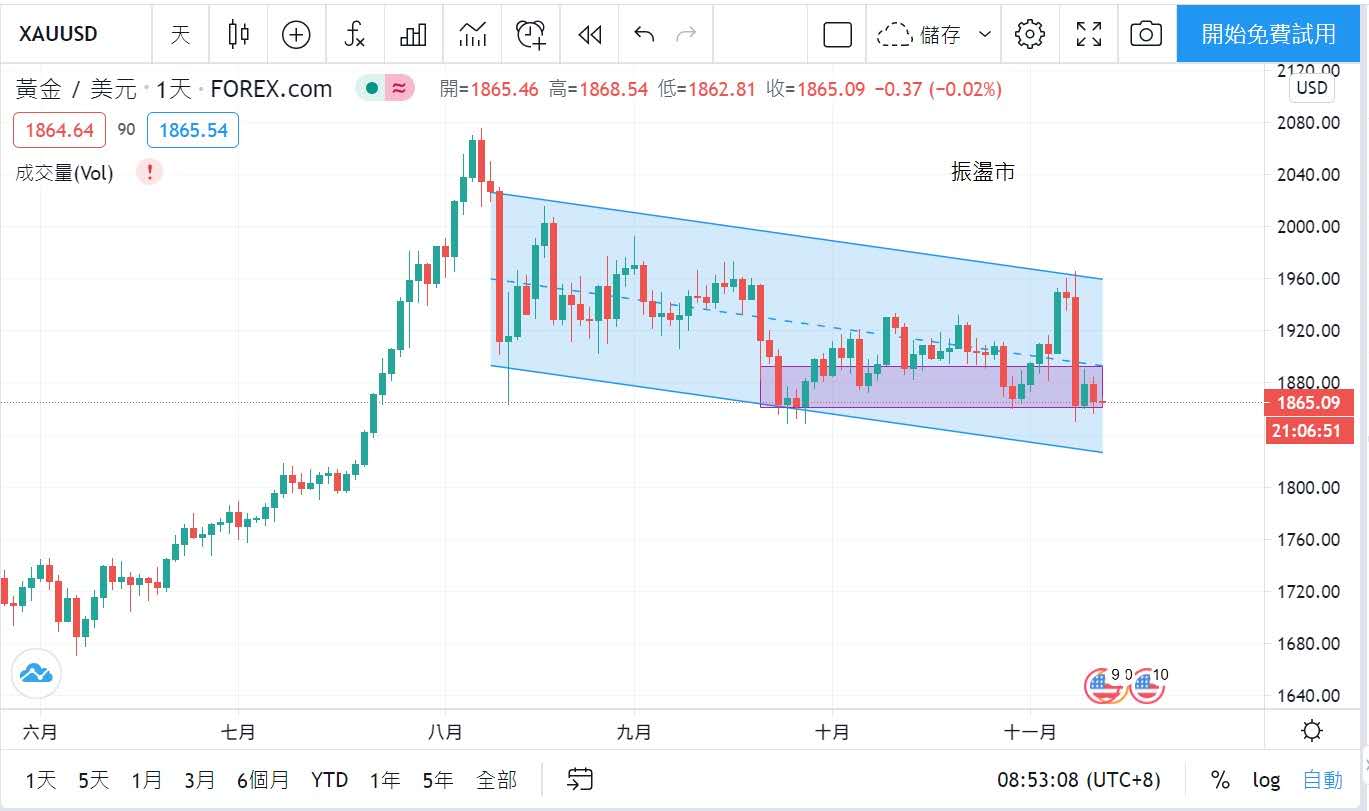Toggle the percent scale option

click(1220, 780)
